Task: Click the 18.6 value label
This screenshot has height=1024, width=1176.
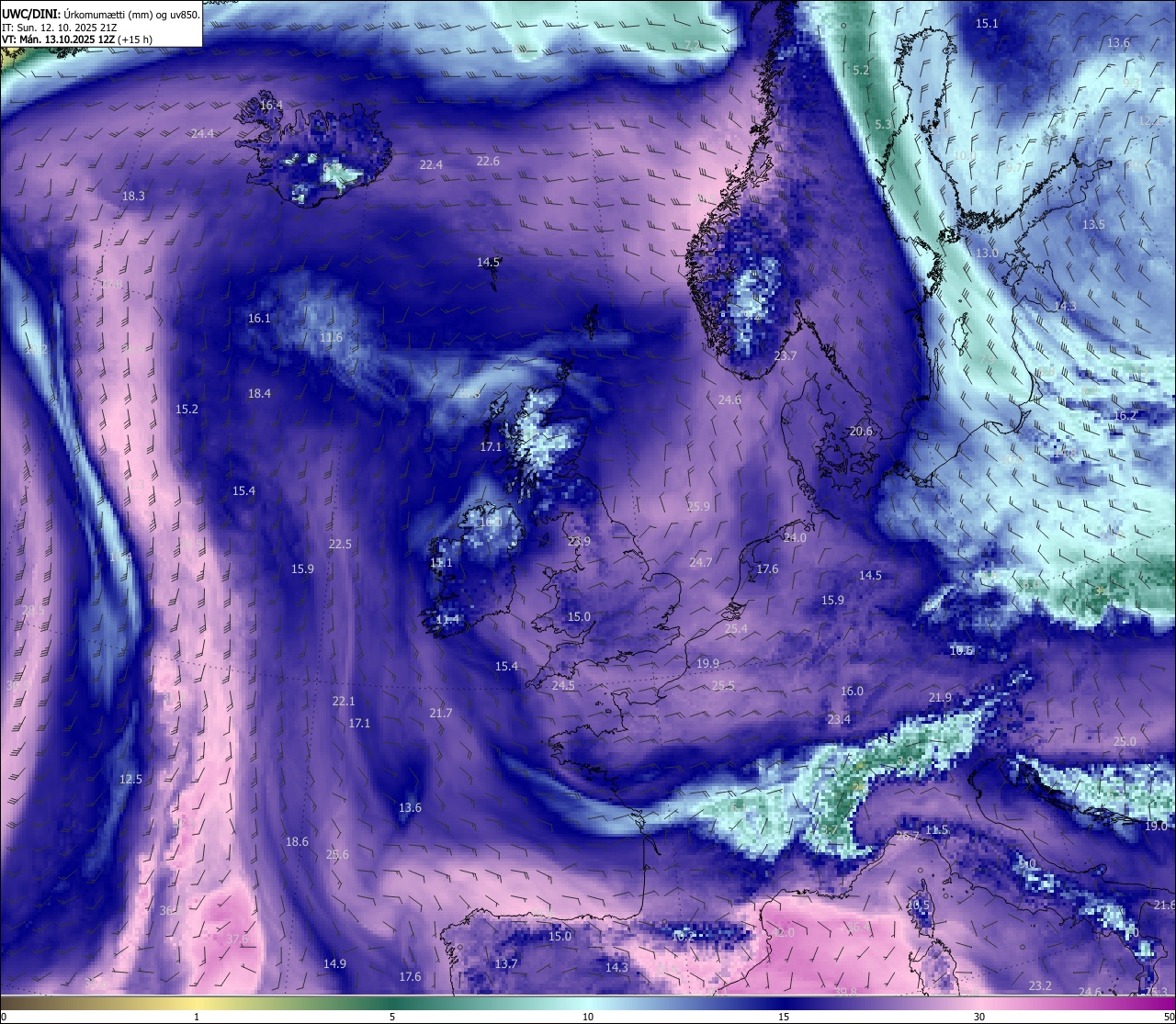Action: click(297, 841)
